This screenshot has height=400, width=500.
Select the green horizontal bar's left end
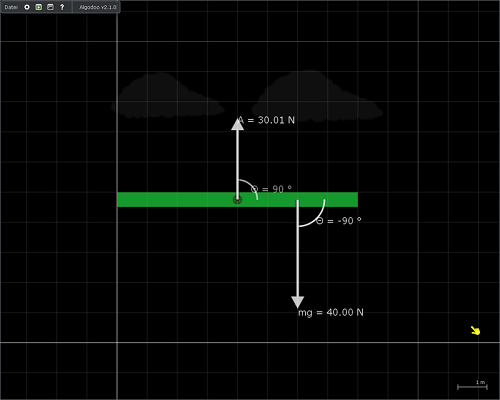coord(122,200)
